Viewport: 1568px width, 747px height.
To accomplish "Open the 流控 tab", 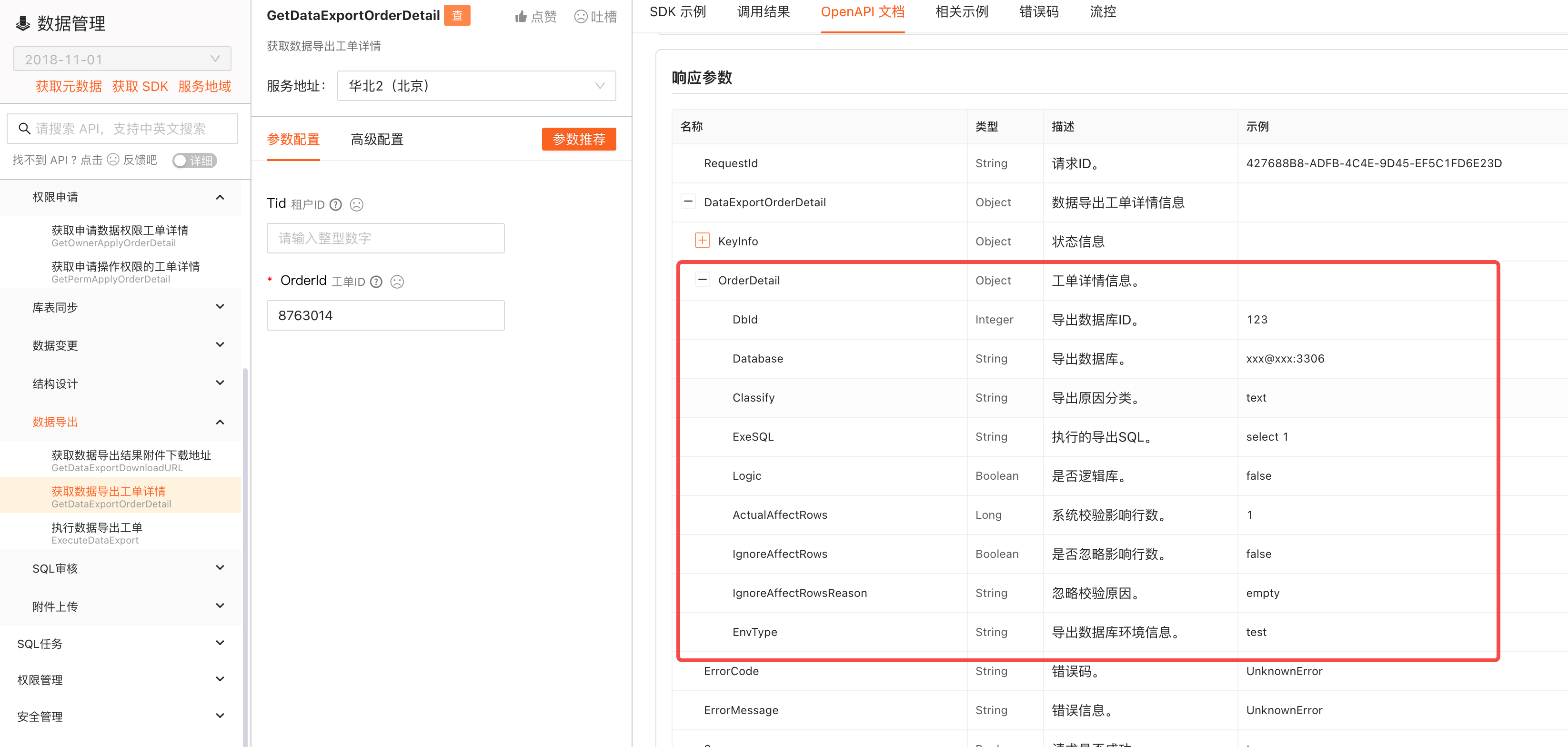I will click(x=1102, y=11).
